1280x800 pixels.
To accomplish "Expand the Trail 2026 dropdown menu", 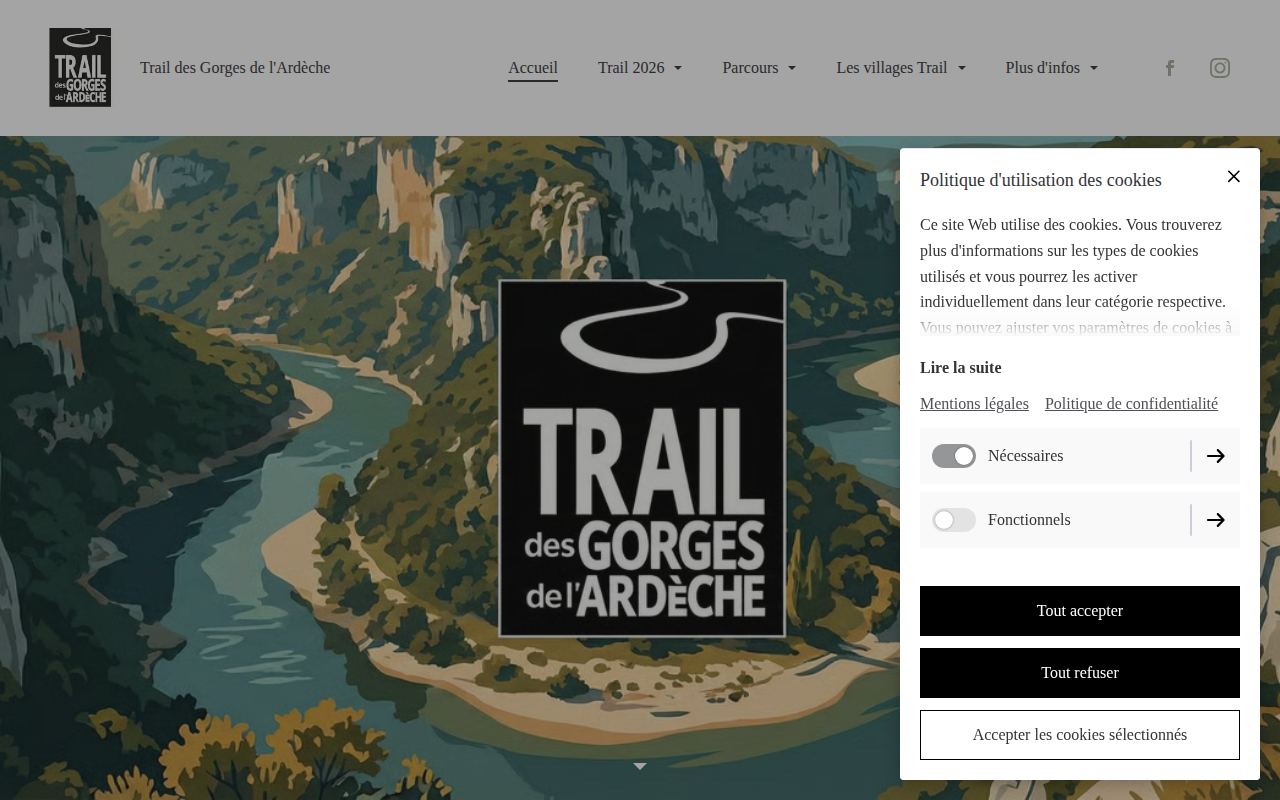I will click(640, 68).
